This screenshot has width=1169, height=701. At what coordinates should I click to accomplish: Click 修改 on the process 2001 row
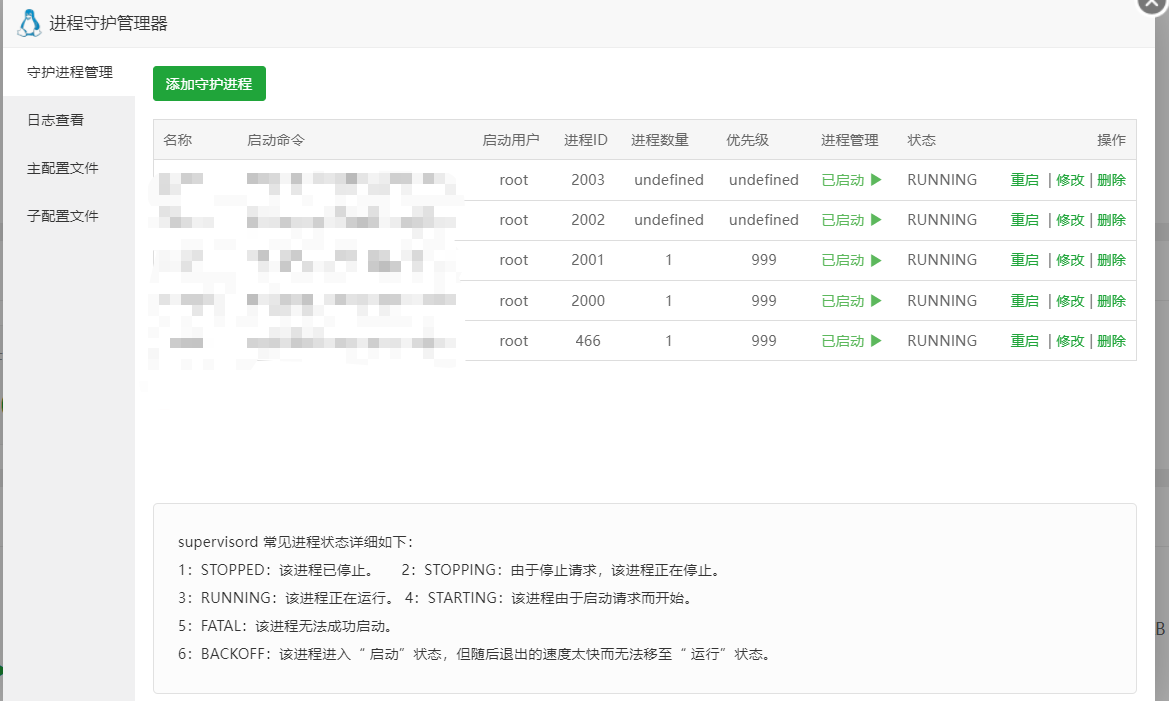[x=1070, y=260]
